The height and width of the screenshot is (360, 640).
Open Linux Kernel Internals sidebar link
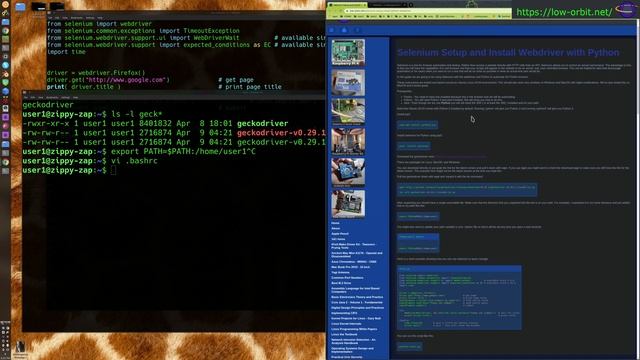346,324
